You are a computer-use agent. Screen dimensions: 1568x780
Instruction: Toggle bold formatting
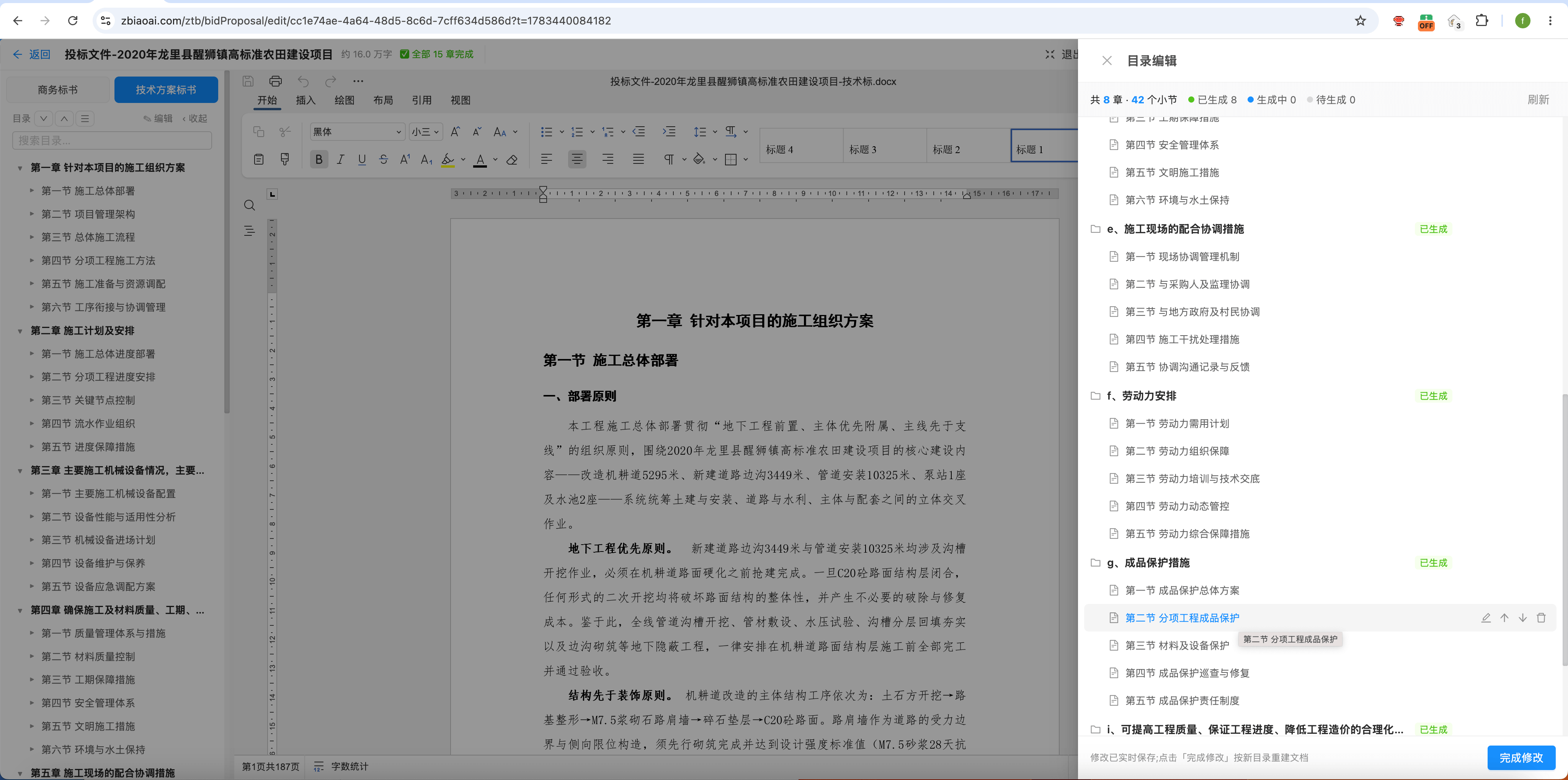click(319, 160)
